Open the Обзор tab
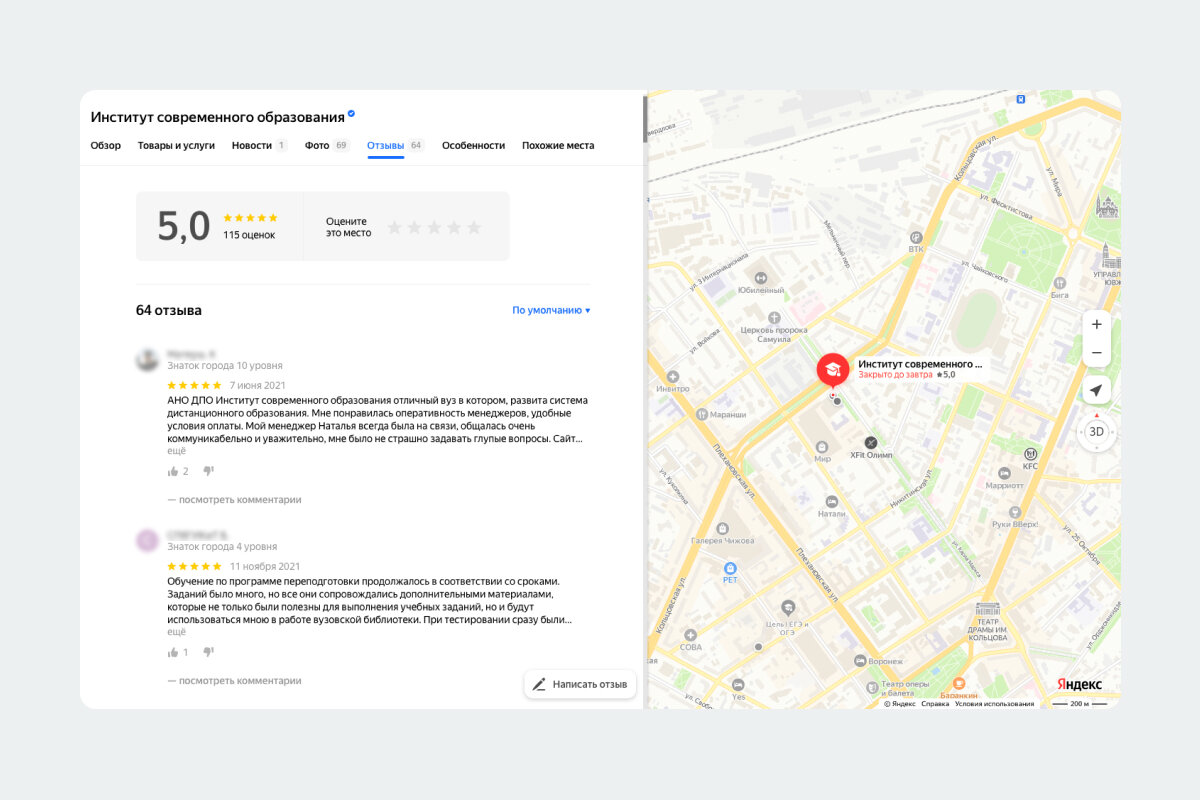Image resolution: width=1200 pixels, height=800 pixels. pos(106,145)
